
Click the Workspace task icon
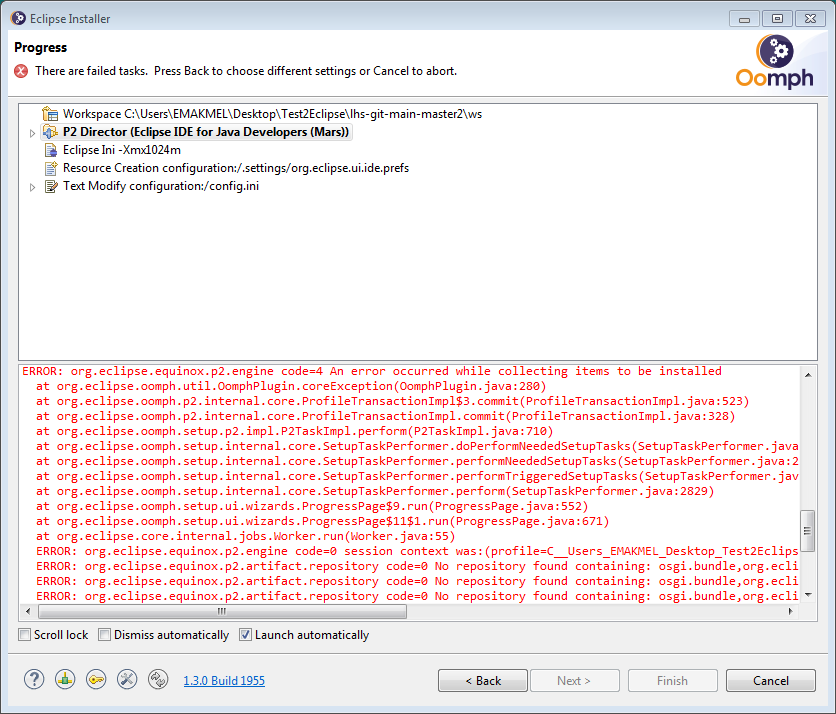(50, 114)
